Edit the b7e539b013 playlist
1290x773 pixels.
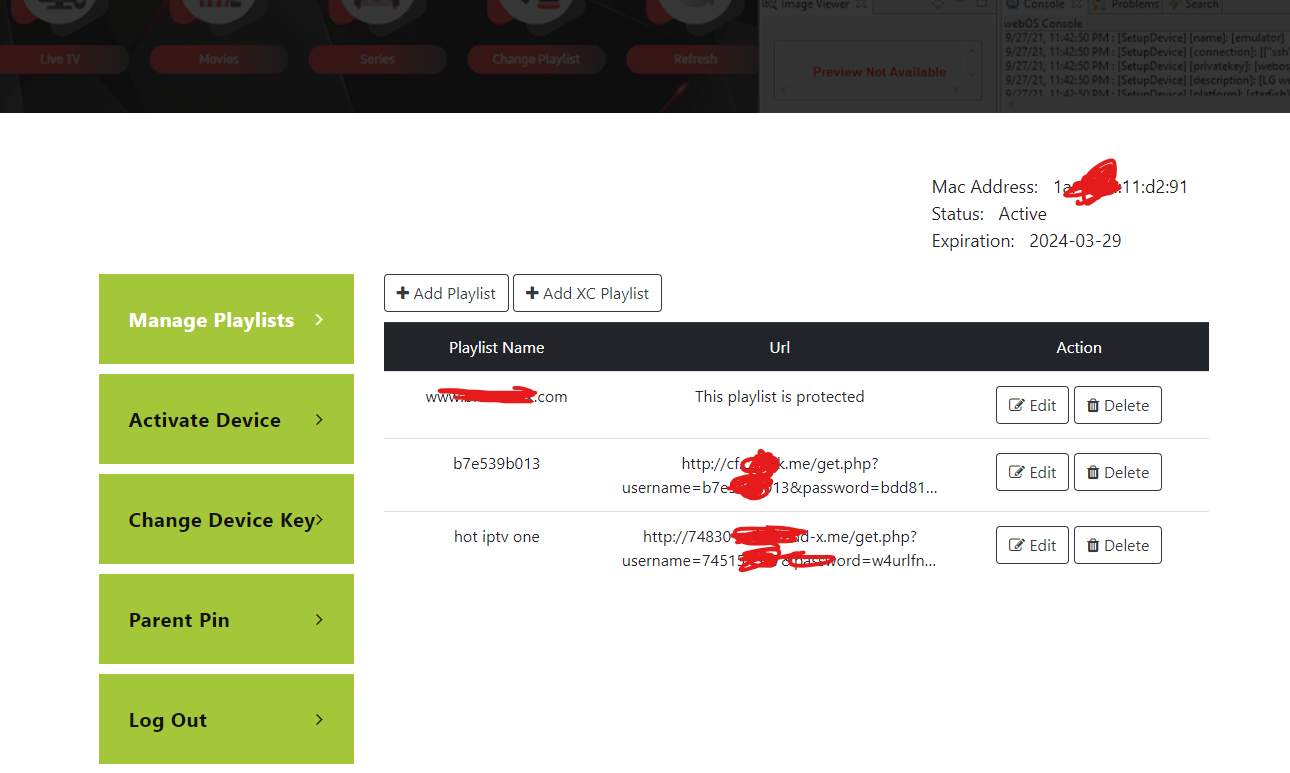coord(1032,472)
